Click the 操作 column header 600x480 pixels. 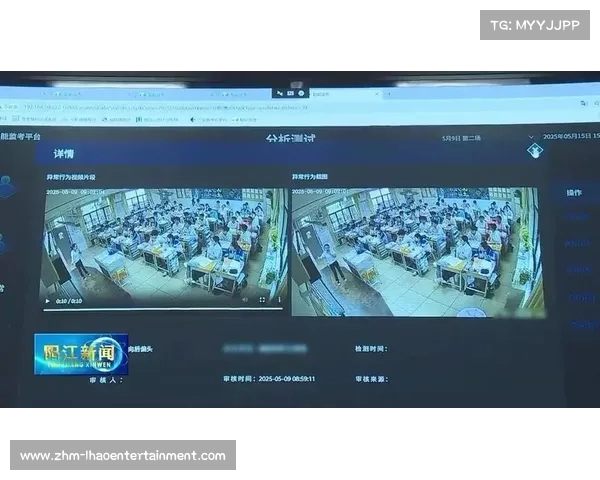tap(574, 193)
